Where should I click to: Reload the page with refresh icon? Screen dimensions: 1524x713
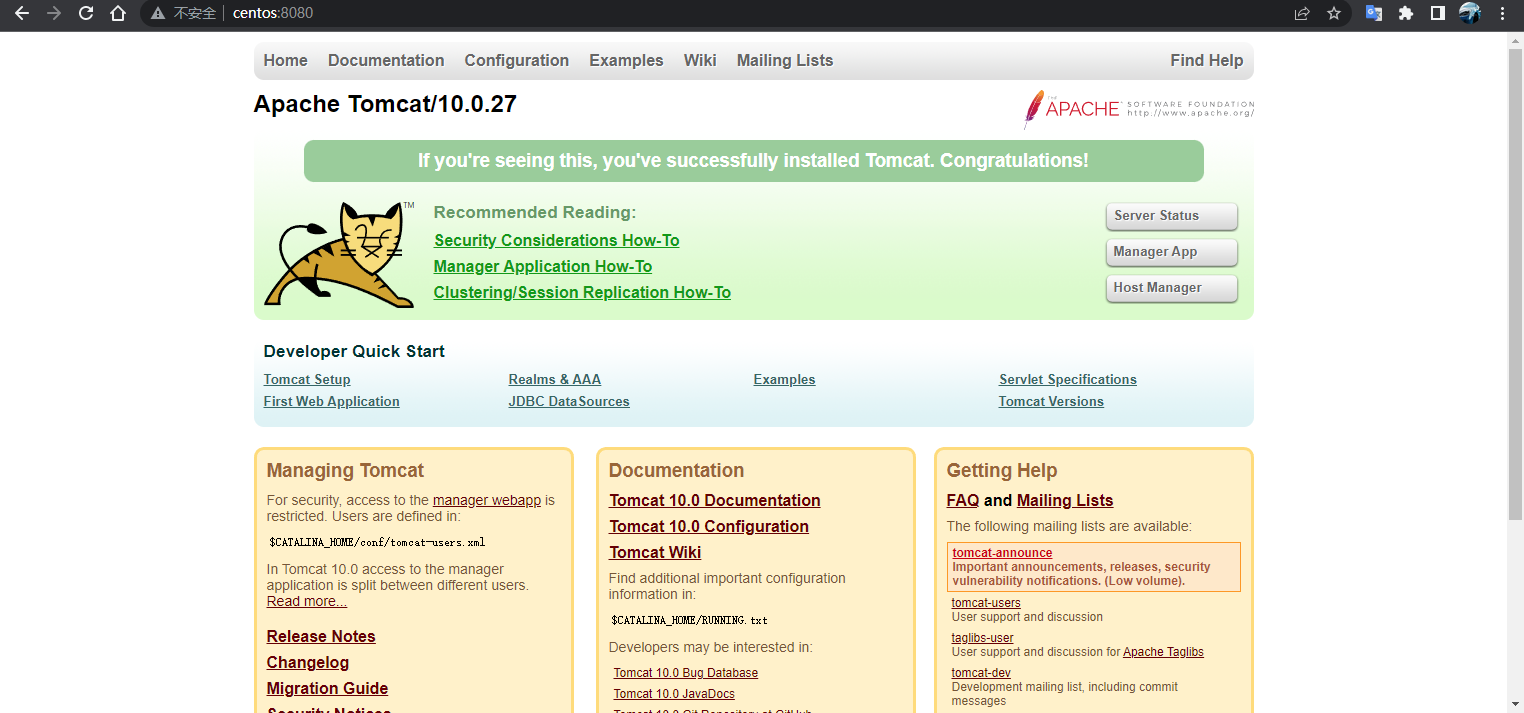(x=86, y=14)
